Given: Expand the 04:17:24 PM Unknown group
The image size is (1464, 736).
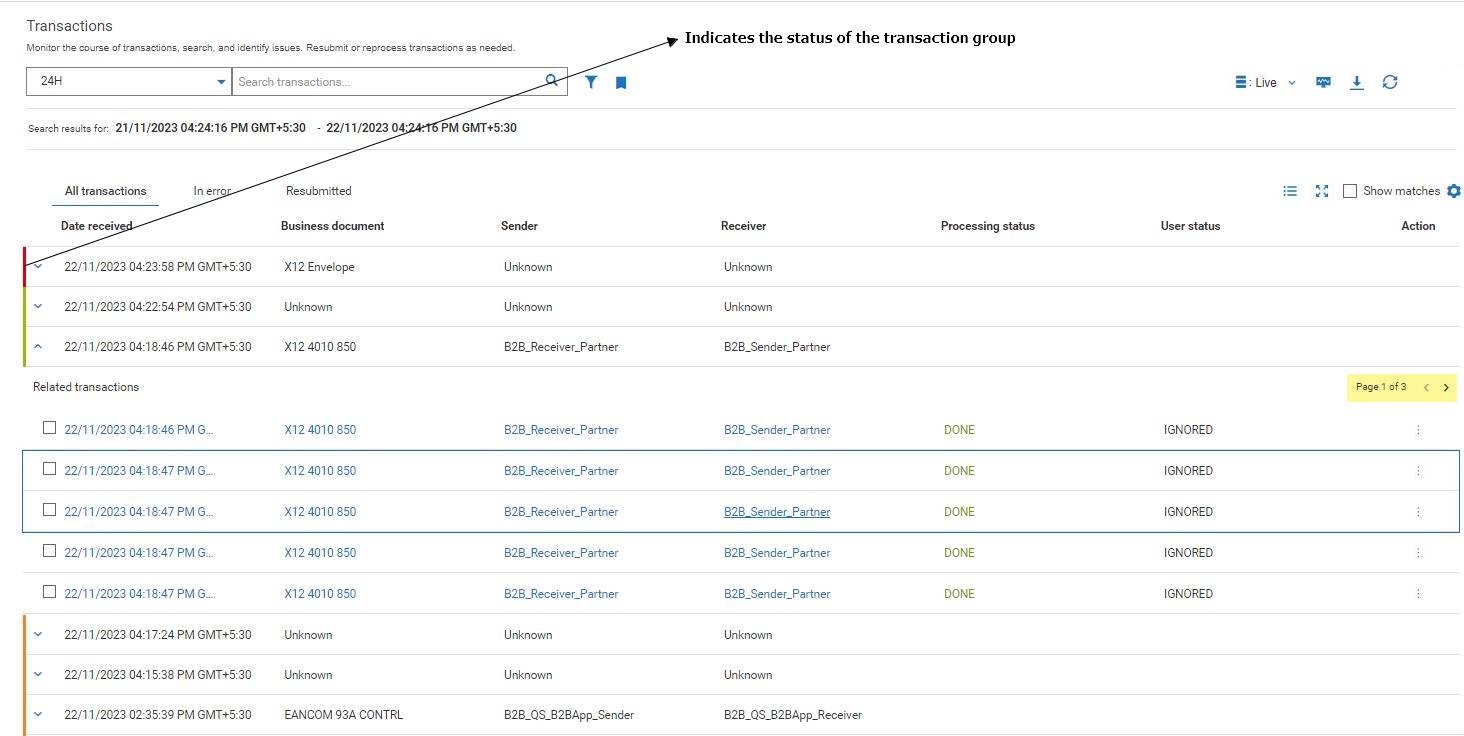Looking at the screenshot, I should tap(38, 634).
